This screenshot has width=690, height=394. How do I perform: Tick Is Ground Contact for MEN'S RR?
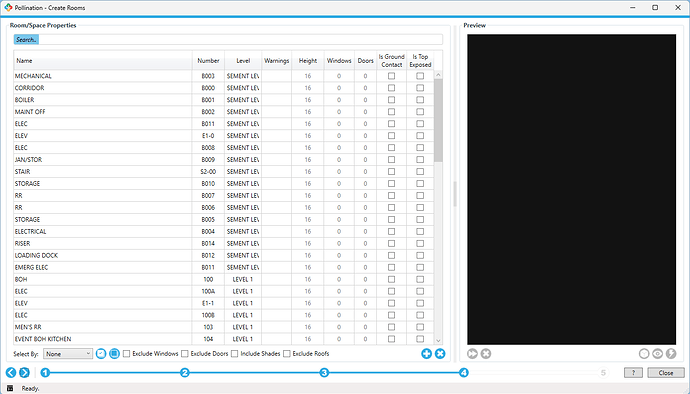(391, 327)
